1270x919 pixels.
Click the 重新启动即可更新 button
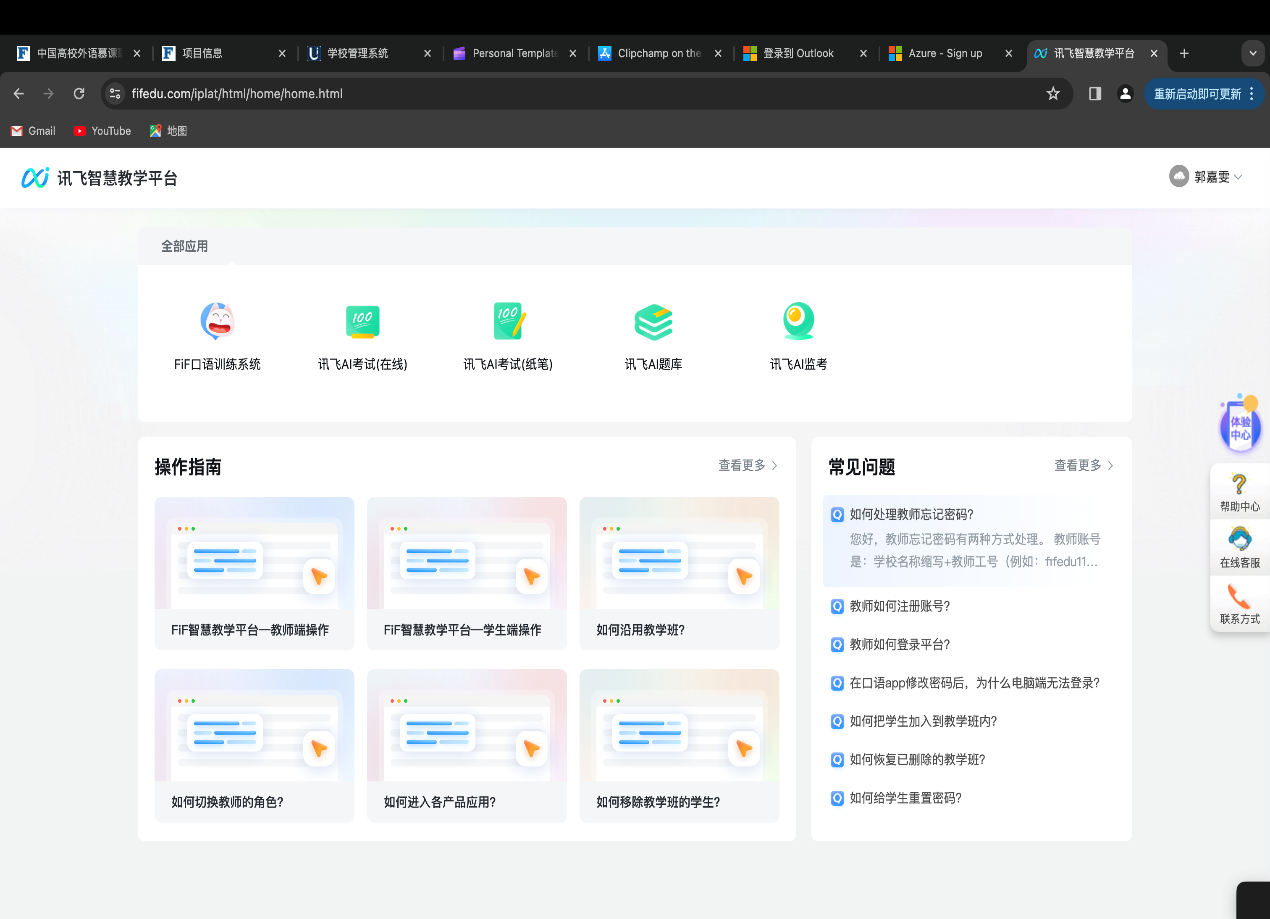point(1204,93)
